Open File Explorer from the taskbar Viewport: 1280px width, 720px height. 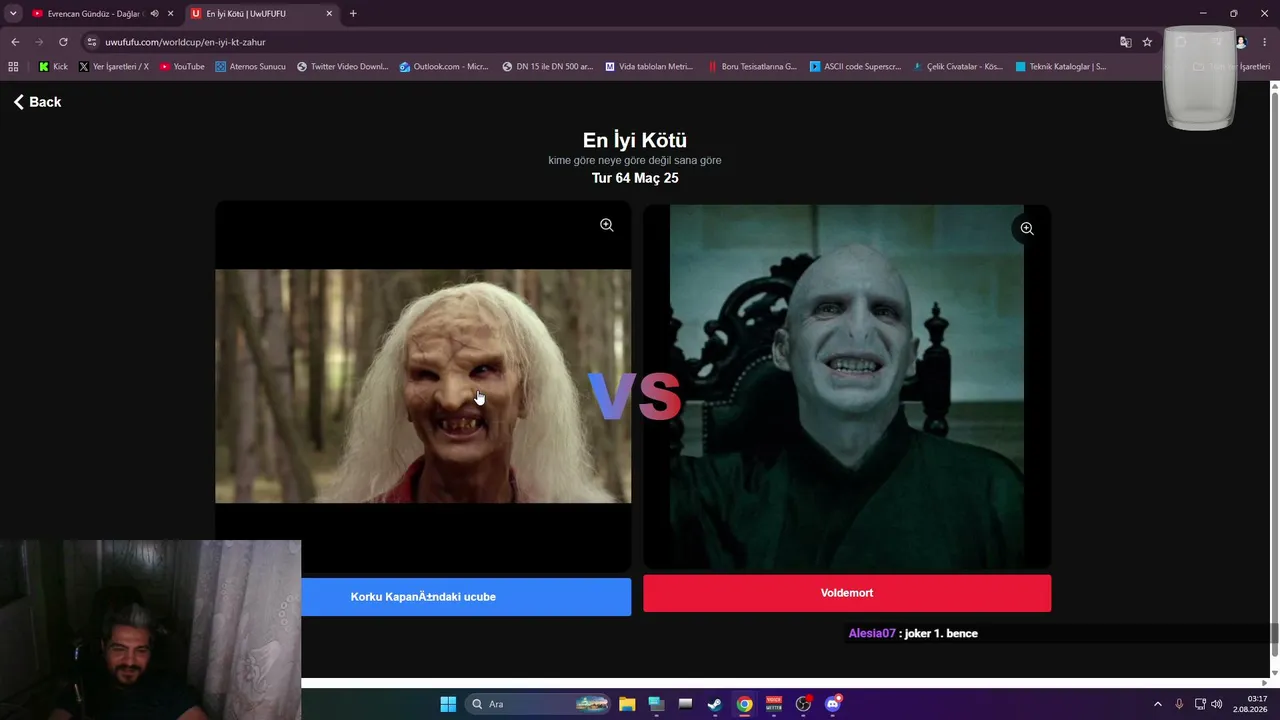(x=627, y=704)
